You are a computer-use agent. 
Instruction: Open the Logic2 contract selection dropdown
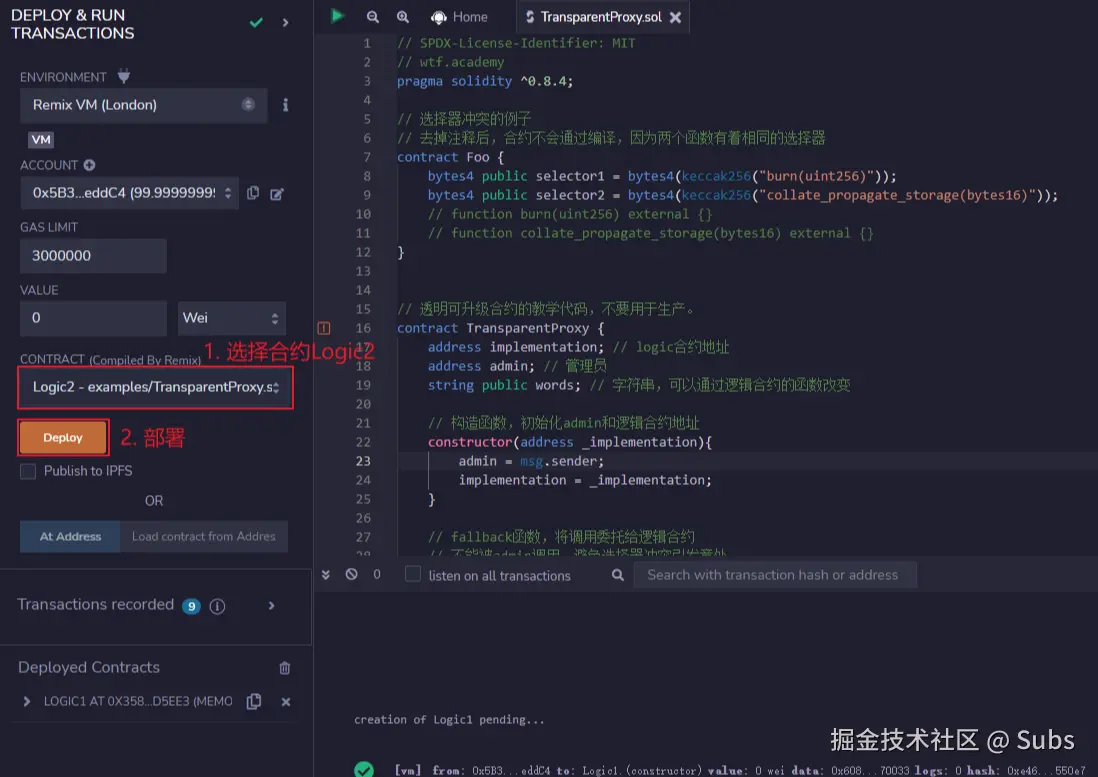click(155, 387)
